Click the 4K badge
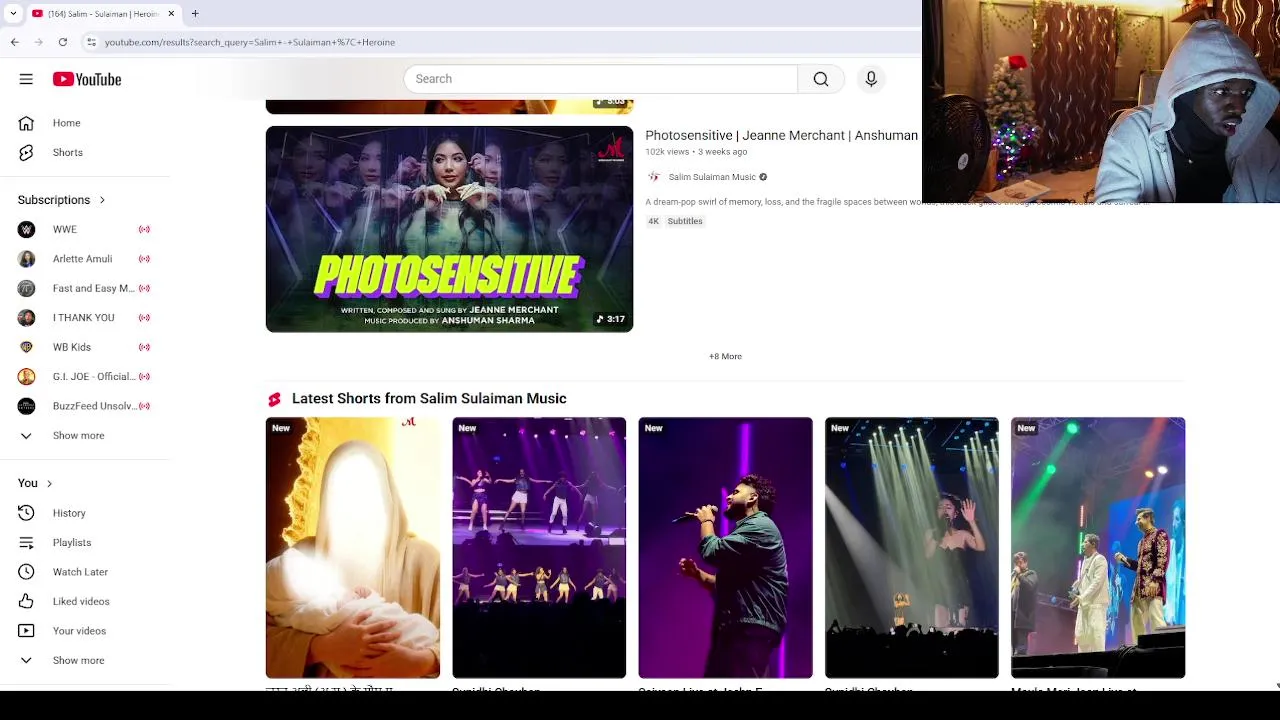The height and width of the screenshot is (720, 1280). click(653, 221)
